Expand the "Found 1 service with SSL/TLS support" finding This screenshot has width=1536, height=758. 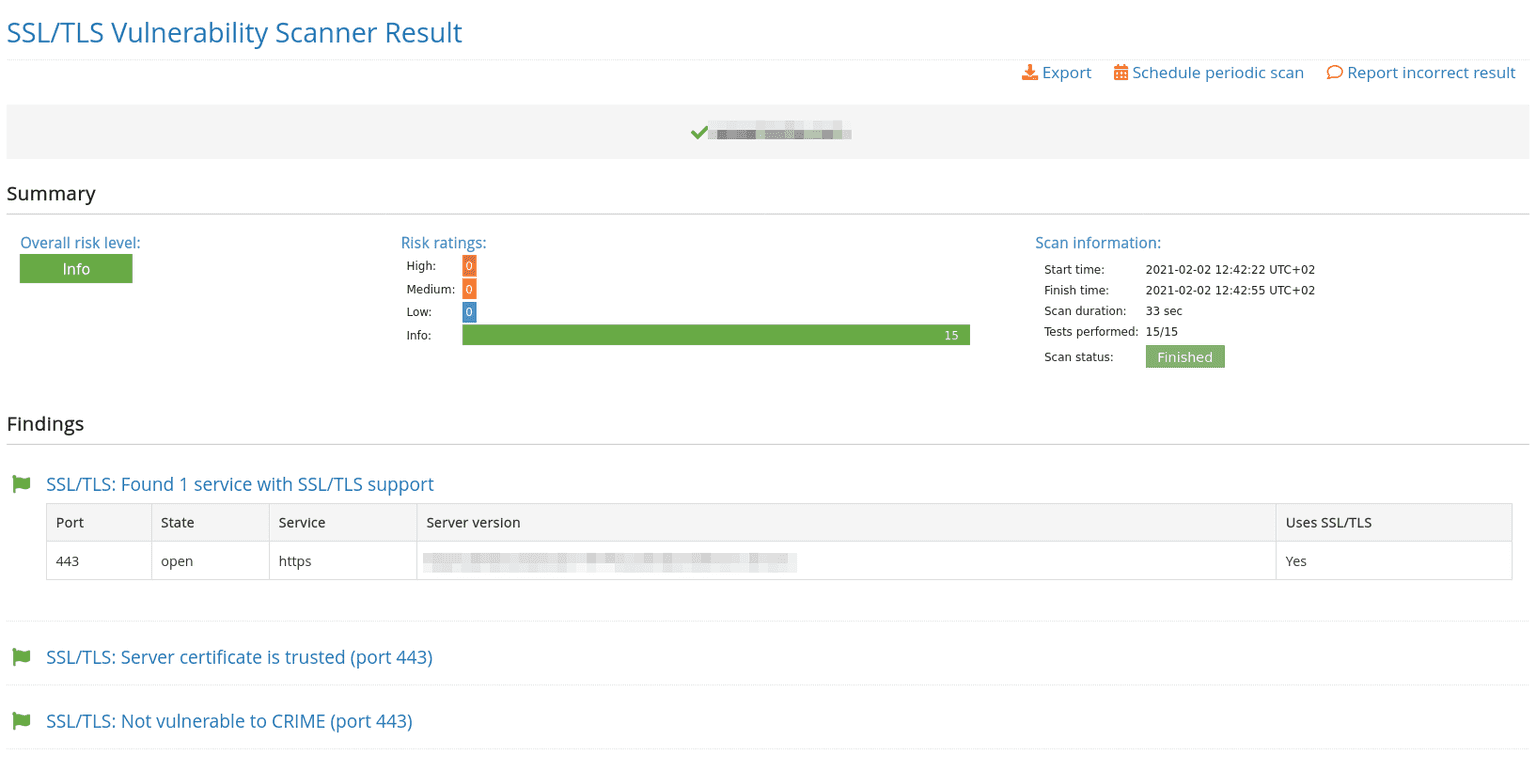[239, 484]
